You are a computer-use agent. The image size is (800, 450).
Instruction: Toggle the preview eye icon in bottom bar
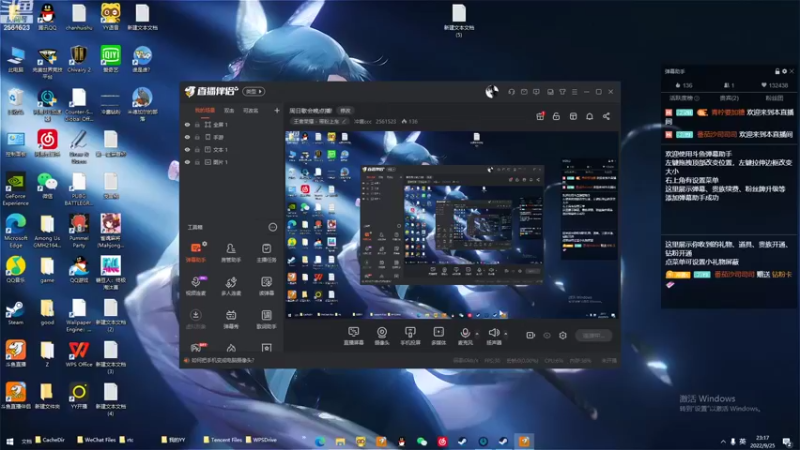click(547, 335)
